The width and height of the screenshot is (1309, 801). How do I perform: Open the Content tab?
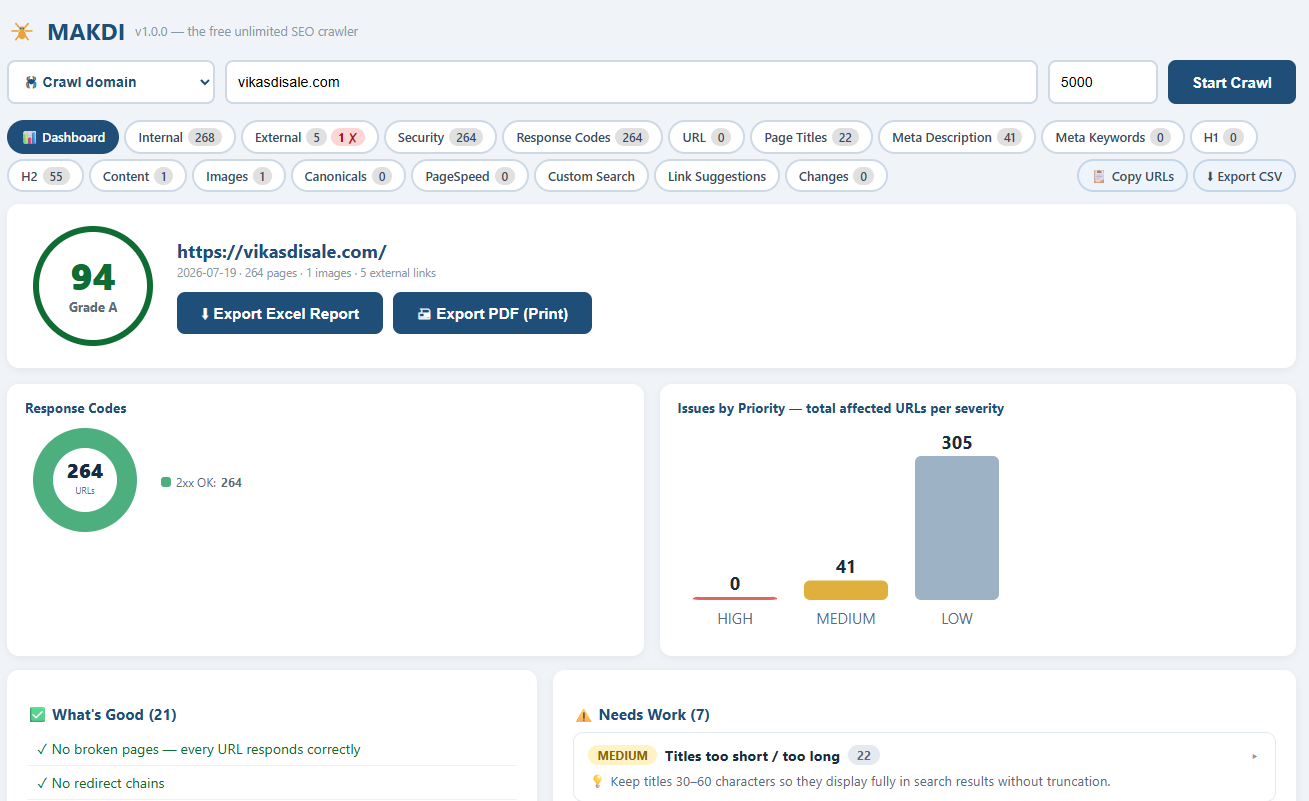click(x=138, y=176)
